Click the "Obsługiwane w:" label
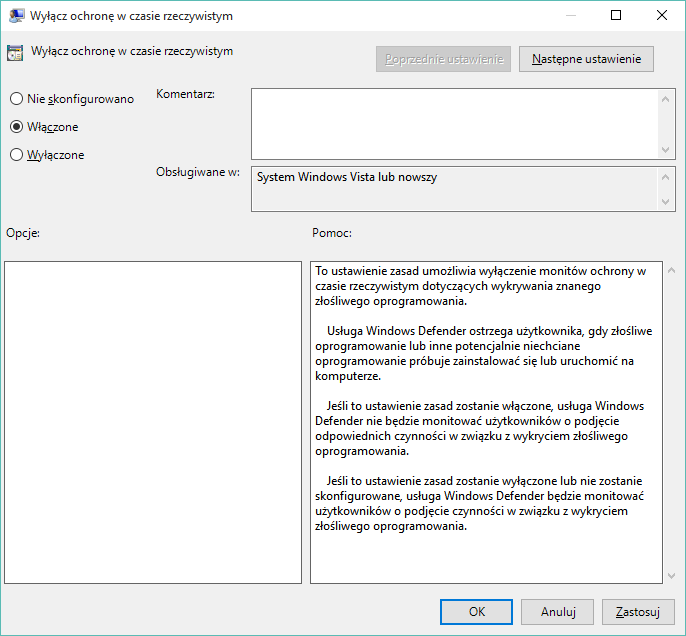This screenshot has height=636, width=686. coord(198,172)
